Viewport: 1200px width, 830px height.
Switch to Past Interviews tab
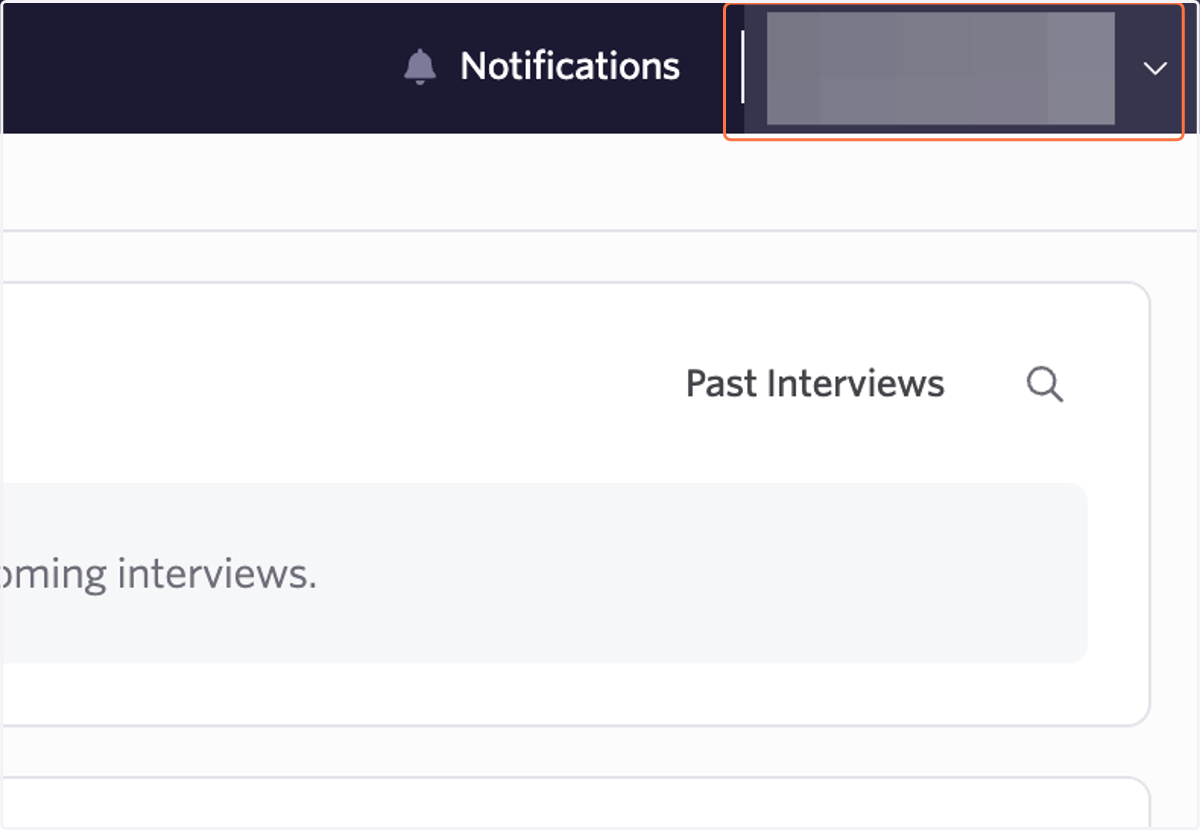815,384
